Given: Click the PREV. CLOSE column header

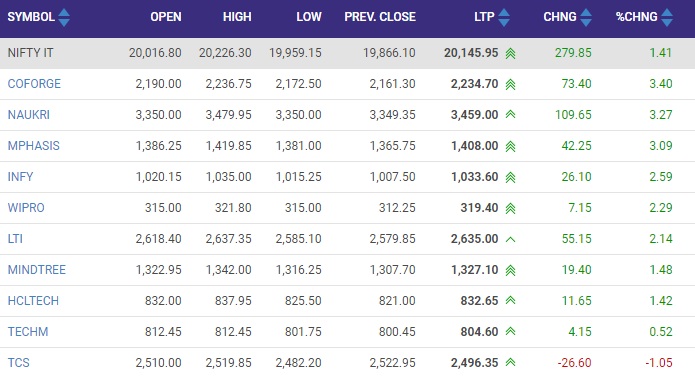Looking at the screenshot, I should coord(380,17).
